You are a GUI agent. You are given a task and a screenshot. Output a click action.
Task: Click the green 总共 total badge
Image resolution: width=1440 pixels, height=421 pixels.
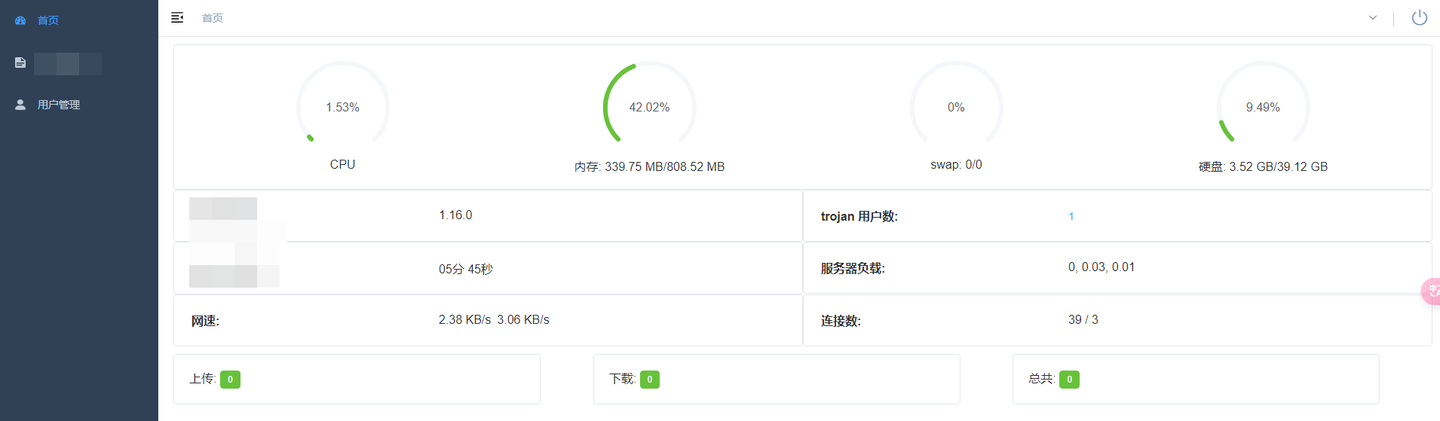pos(1069,379)
